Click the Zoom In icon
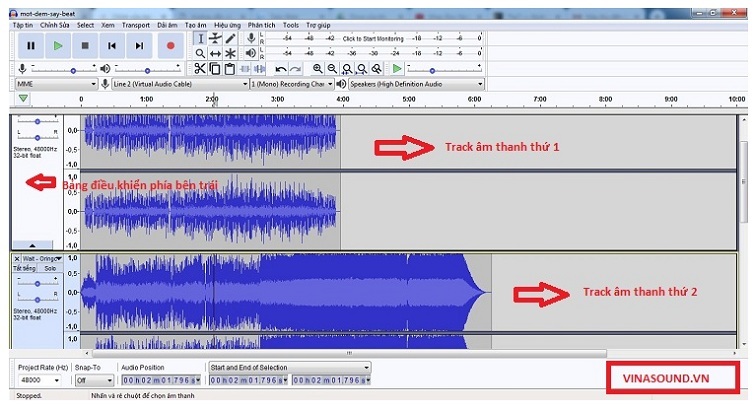The height and width of the screenshot is (411, 755). 317,69
